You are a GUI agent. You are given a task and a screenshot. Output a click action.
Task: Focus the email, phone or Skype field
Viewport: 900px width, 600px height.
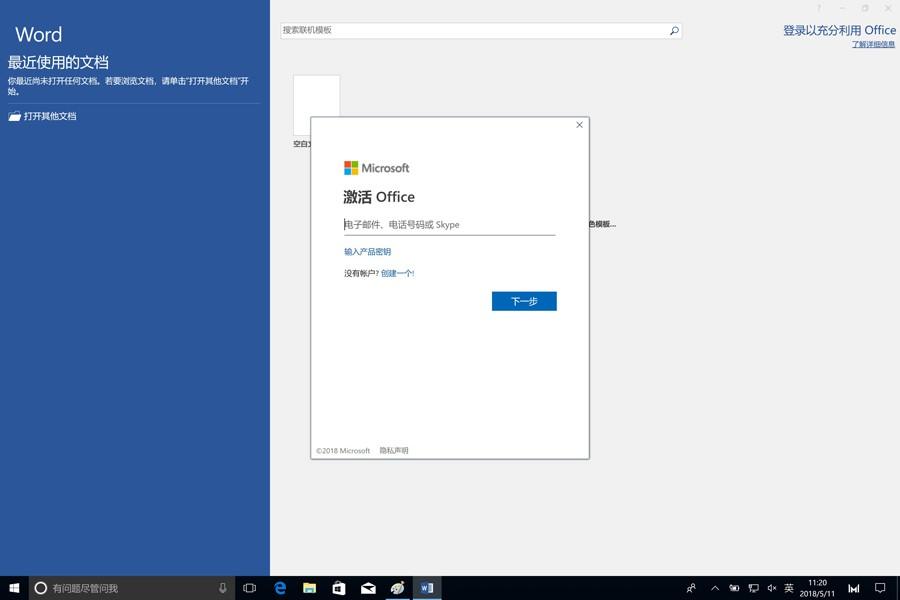click(449, 224)
